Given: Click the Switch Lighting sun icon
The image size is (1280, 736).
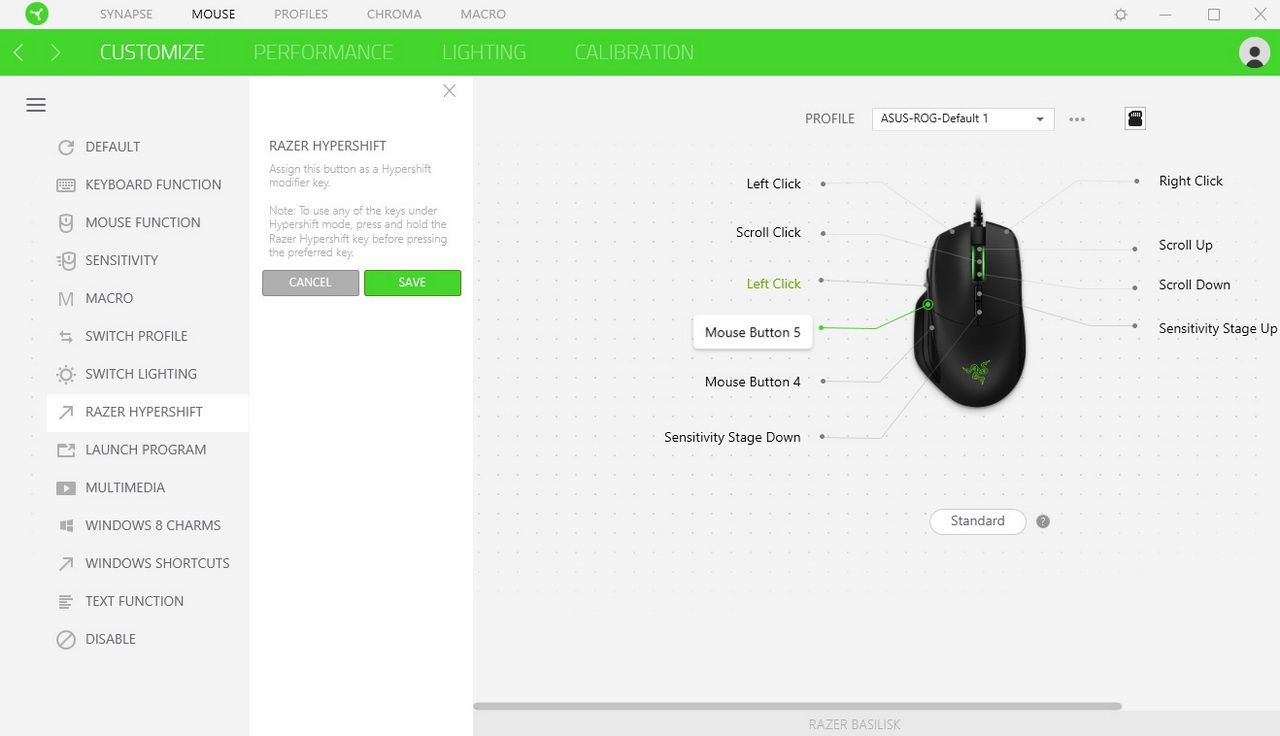Looking at the screenshot, I should click(66, 375).
